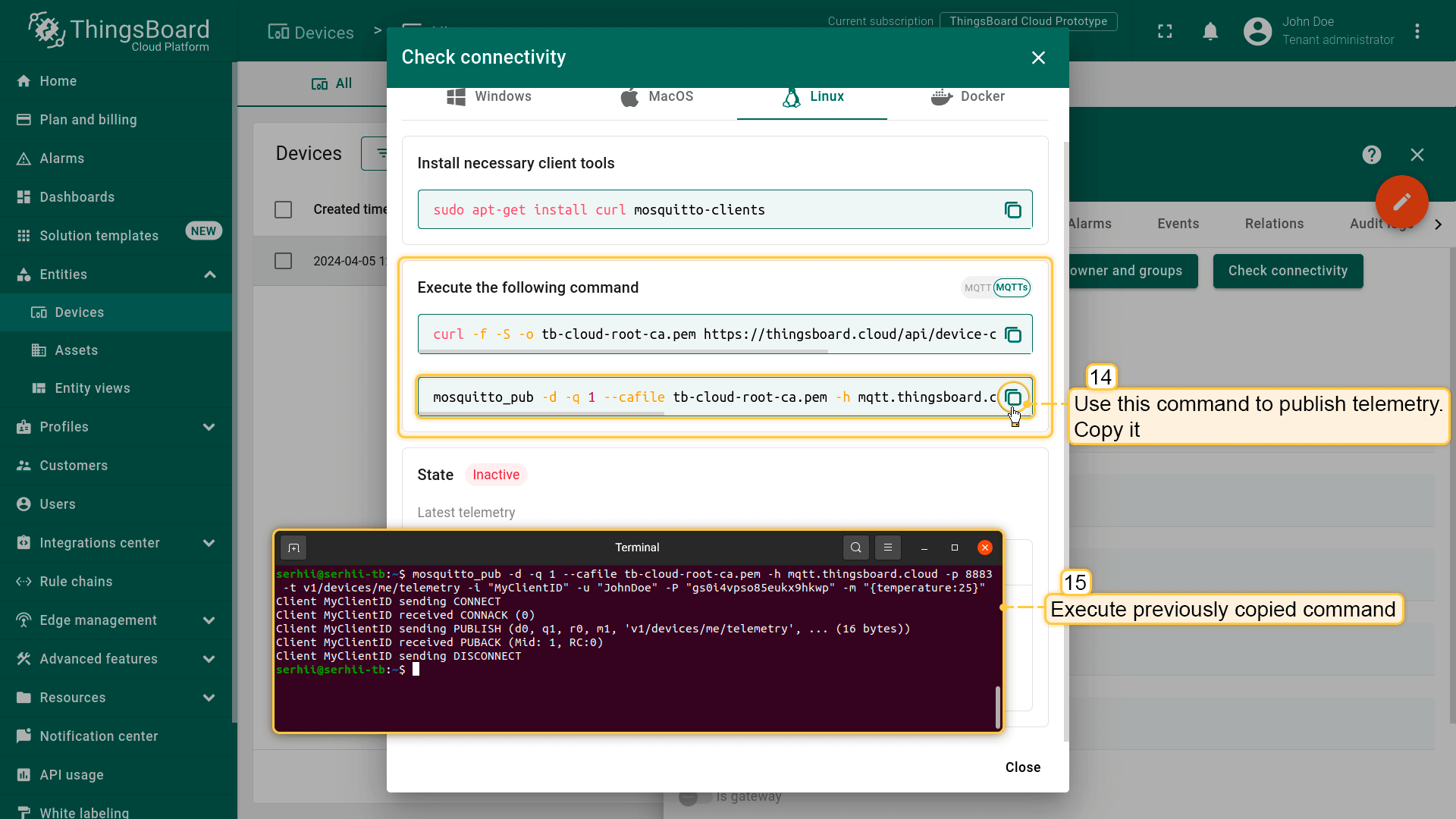Screen dimensions: 1456x819
Task: Copy the apt-get install command
Action: pos(1013,210)
